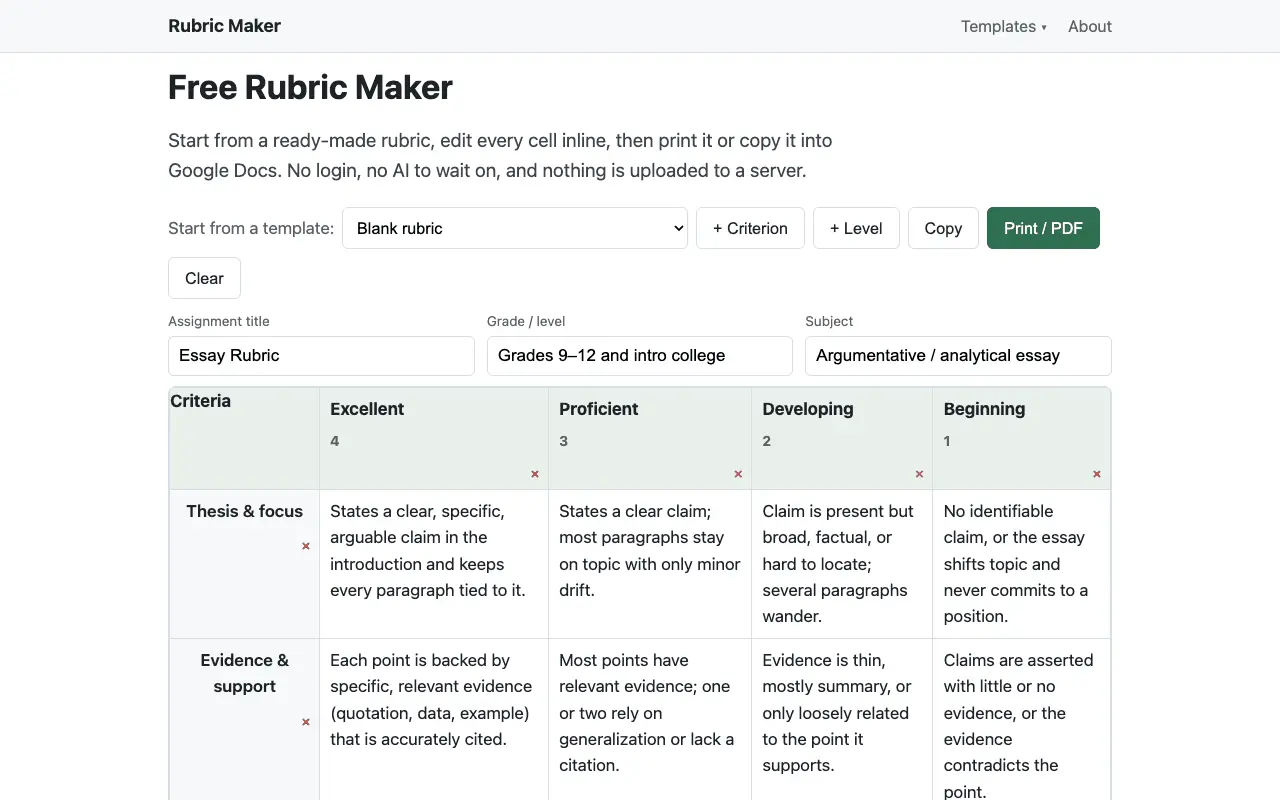Click the Criteria header cell
Image resolution: width=1280 pixels, height=800 pixels.
[244, 438]
